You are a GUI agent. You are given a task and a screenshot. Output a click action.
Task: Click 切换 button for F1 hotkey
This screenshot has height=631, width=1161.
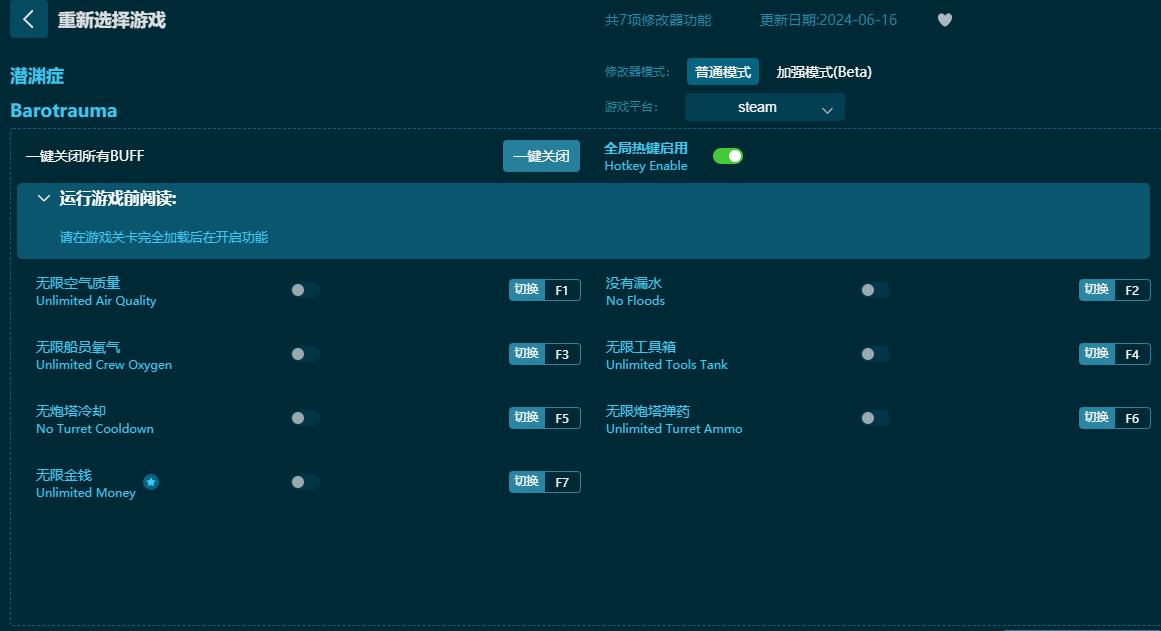point(526,290)
